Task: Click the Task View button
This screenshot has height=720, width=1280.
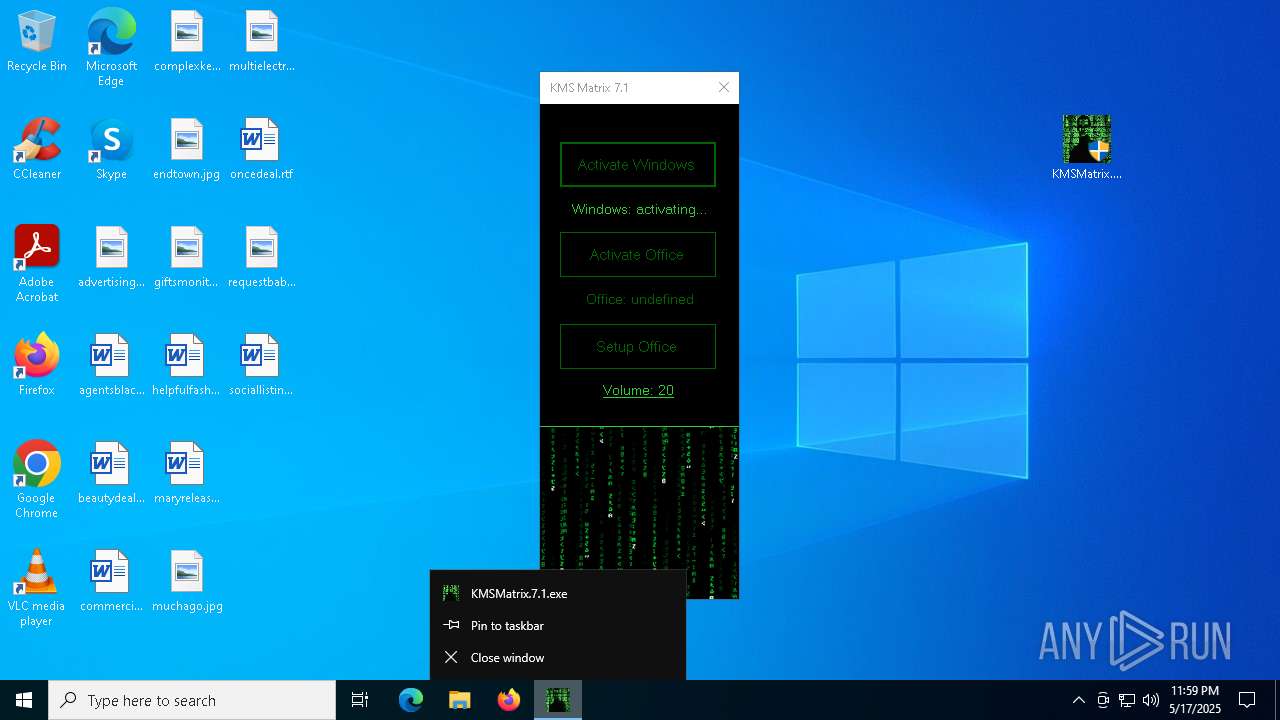Action: point(360,700)
